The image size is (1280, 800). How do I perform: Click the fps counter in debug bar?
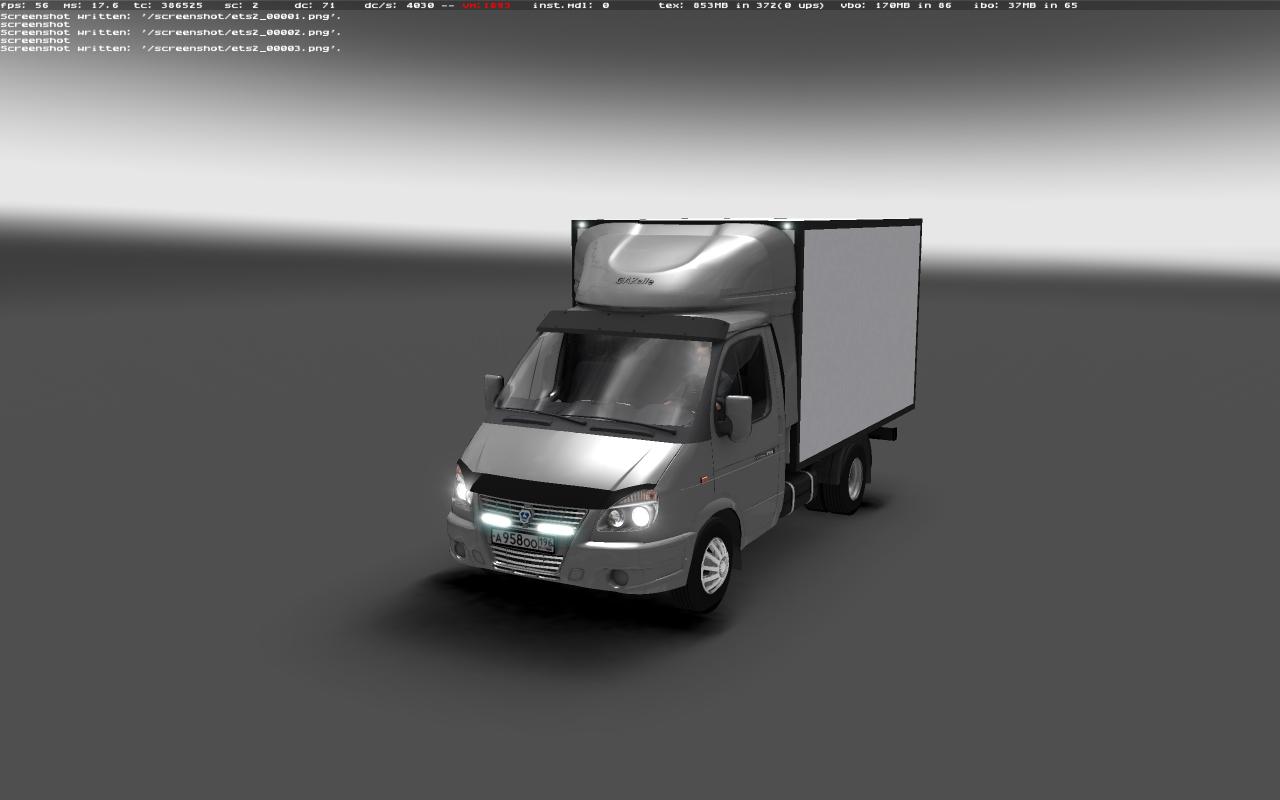tap(25, 5)
